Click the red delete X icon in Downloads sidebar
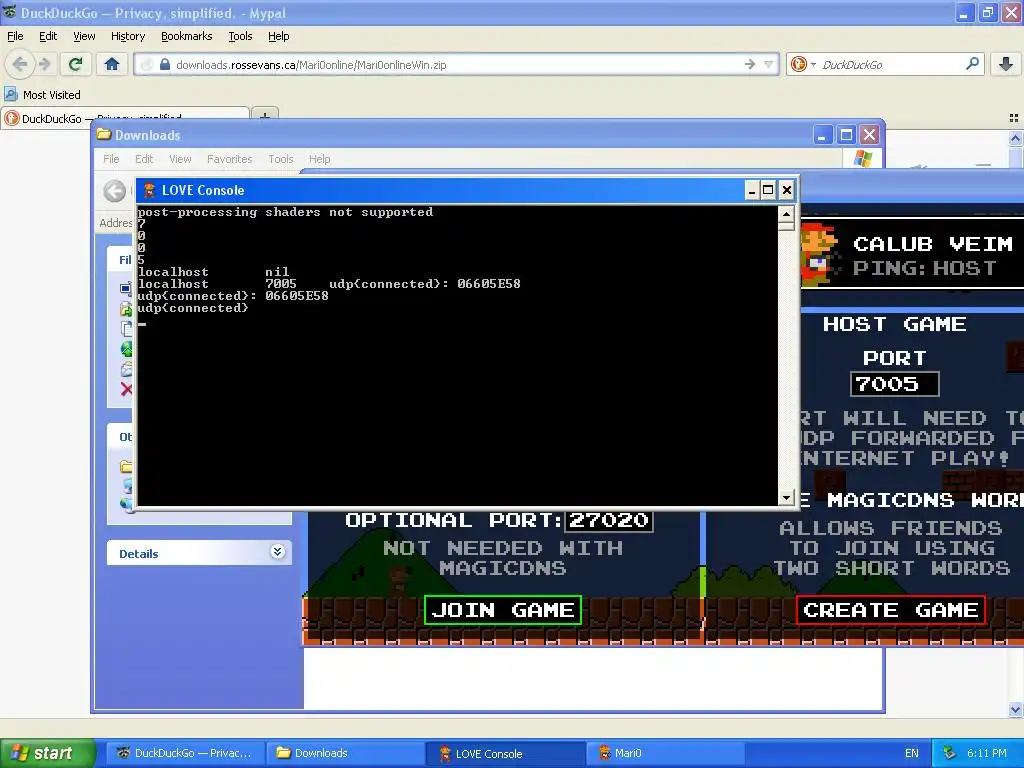This screenshot has width=1024, height=768. pos(127,389)
